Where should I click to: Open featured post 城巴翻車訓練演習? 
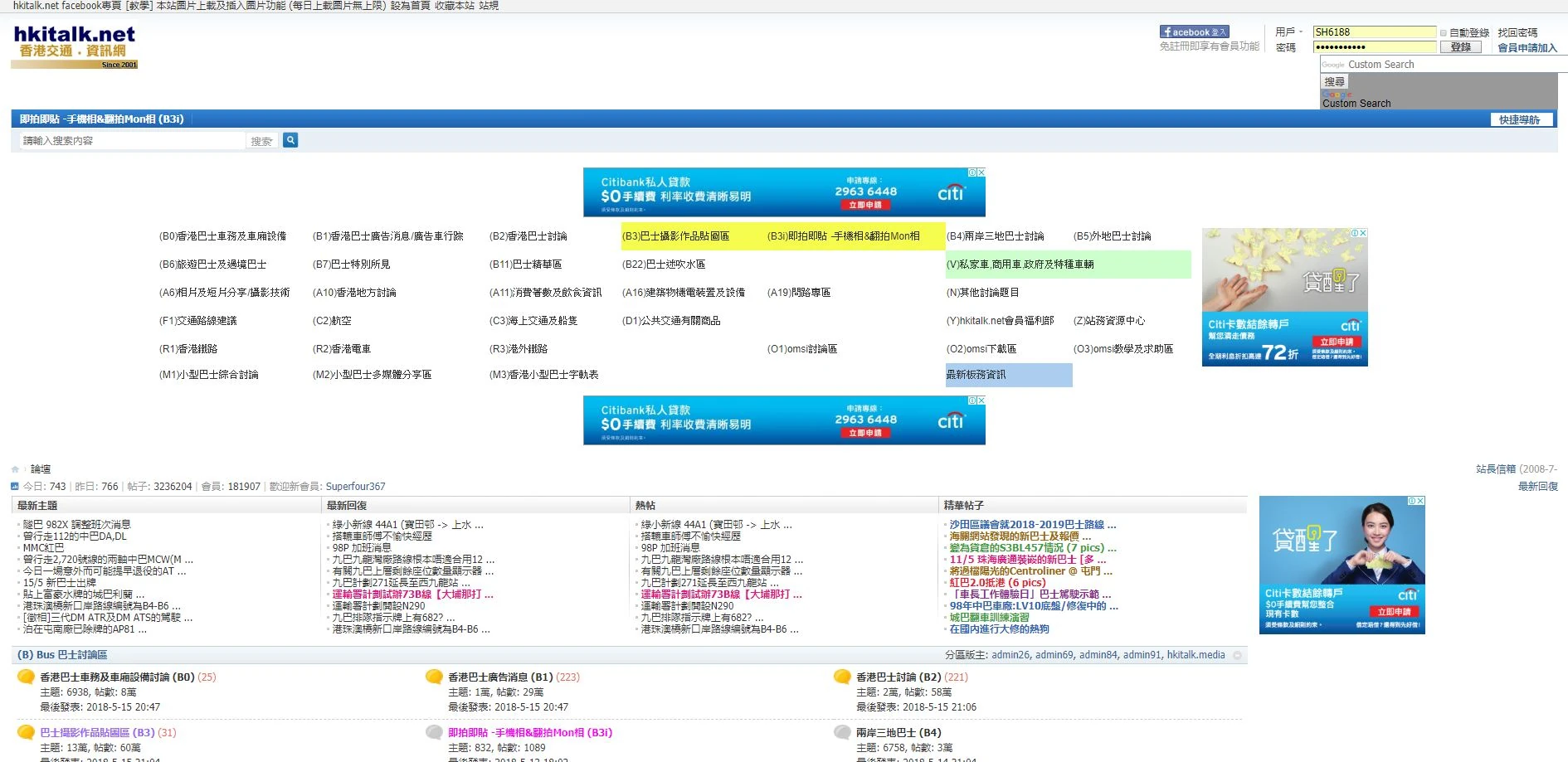989,618
